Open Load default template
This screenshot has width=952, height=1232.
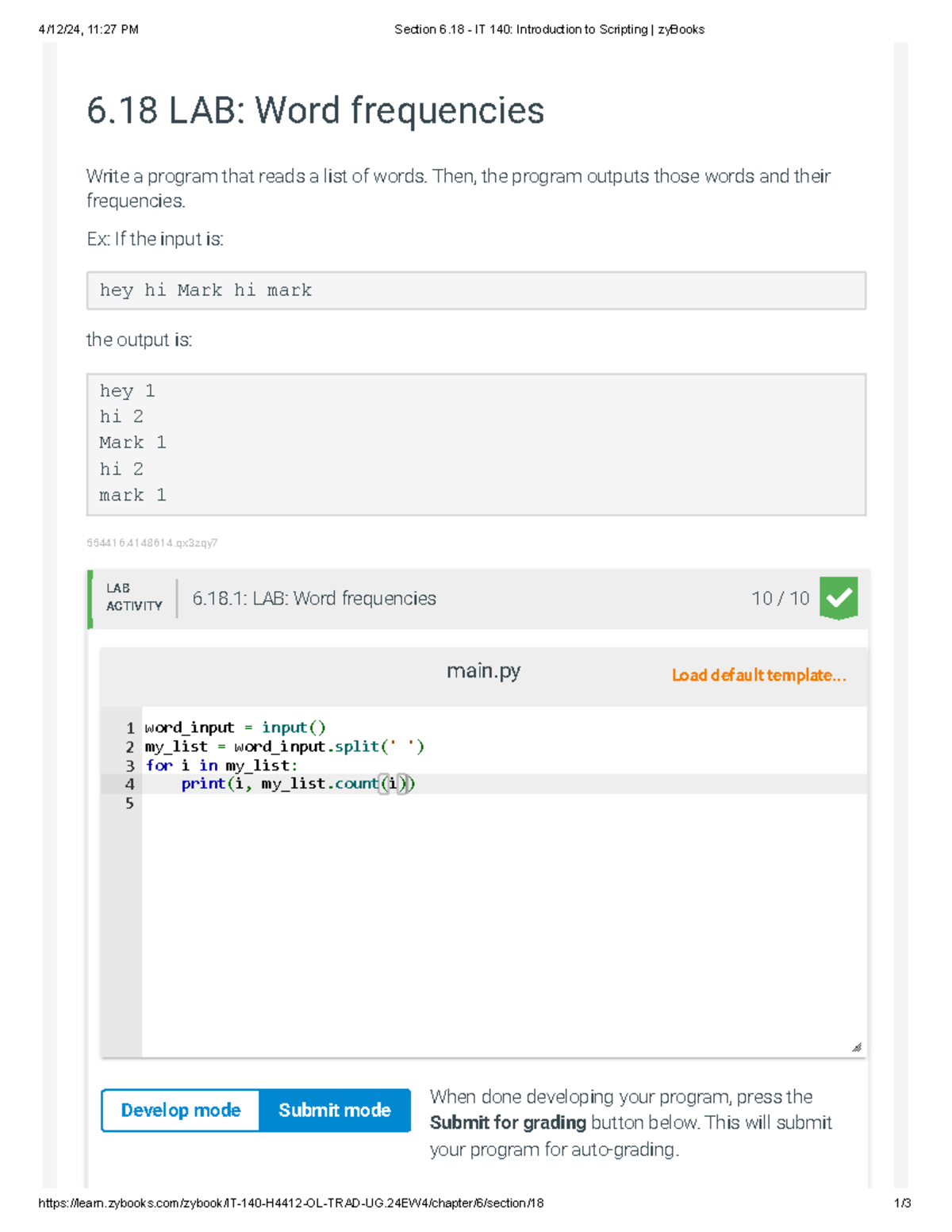coord(758,676)
